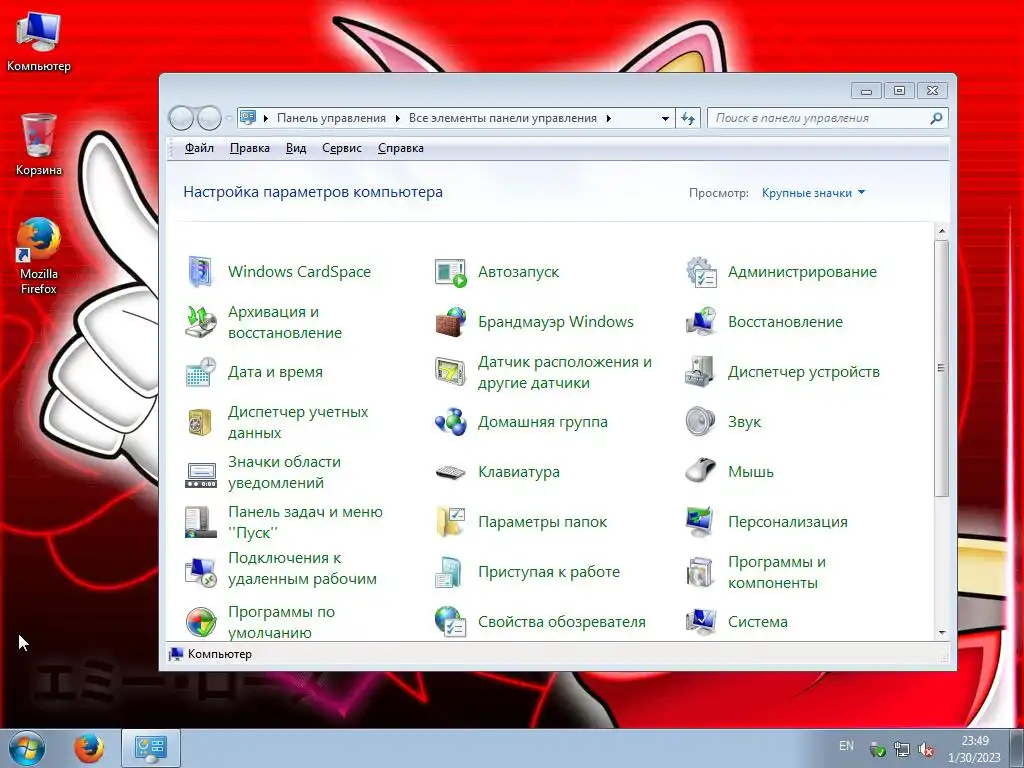Open the Диспетчер устройств icon
This screenshot has height=768, width=1024.
[x=701, y=372]
